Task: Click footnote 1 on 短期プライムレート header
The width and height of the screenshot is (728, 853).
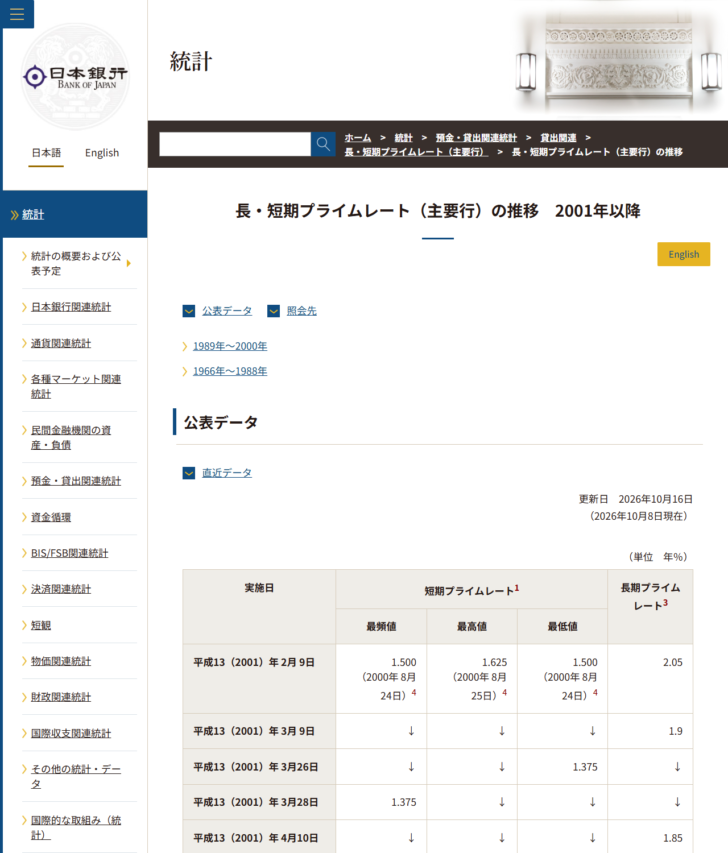Action: [517, 588]
